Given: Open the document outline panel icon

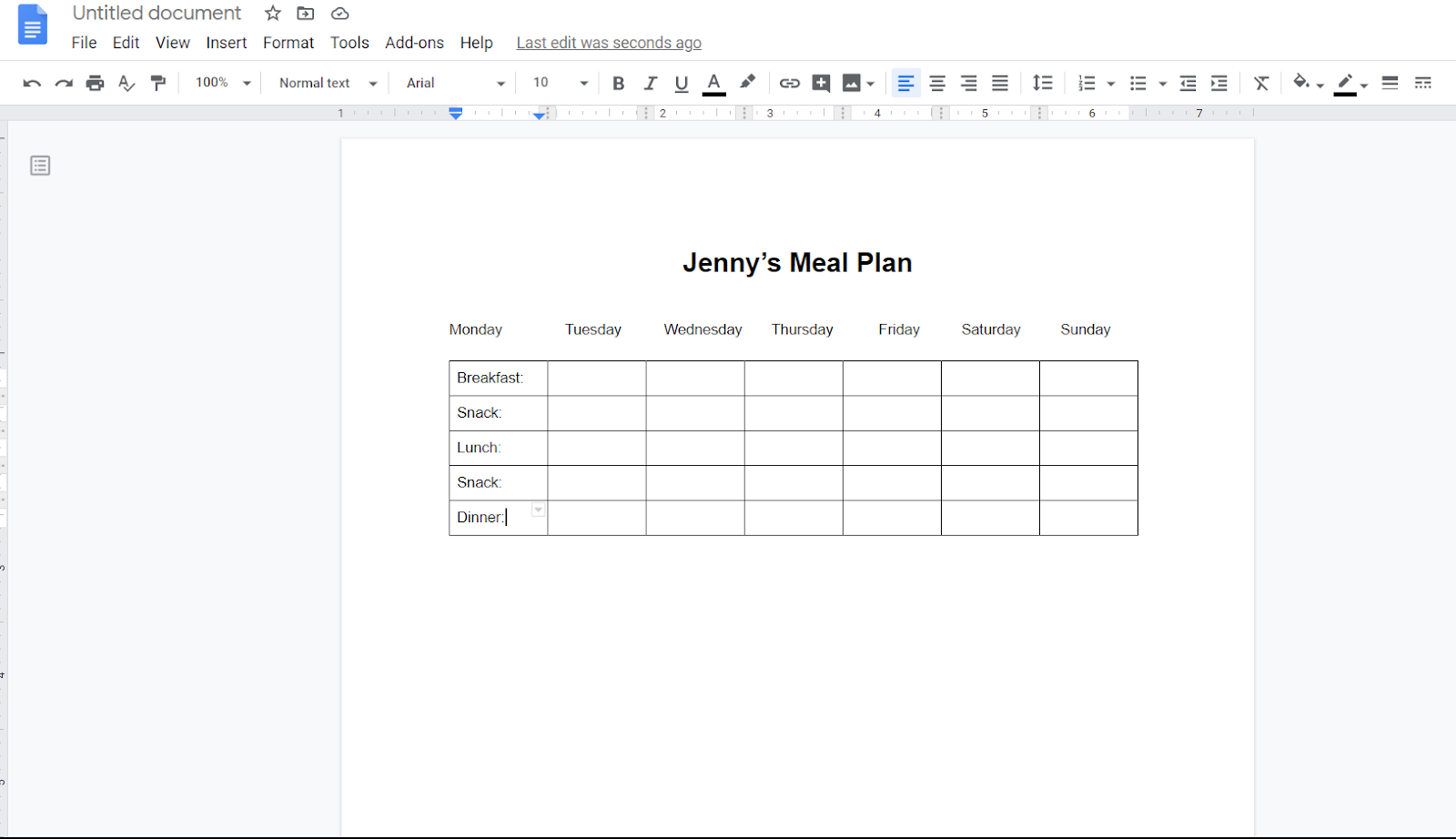Looking at the screenshot, I should coord(40,166).
